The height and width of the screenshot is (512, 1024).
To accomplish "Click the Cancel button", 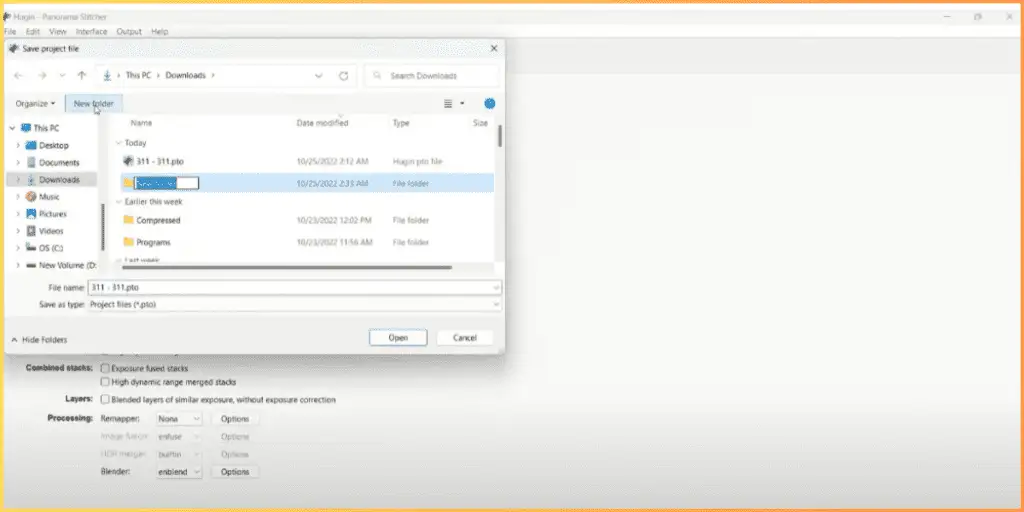I will (x=465, y=338).
